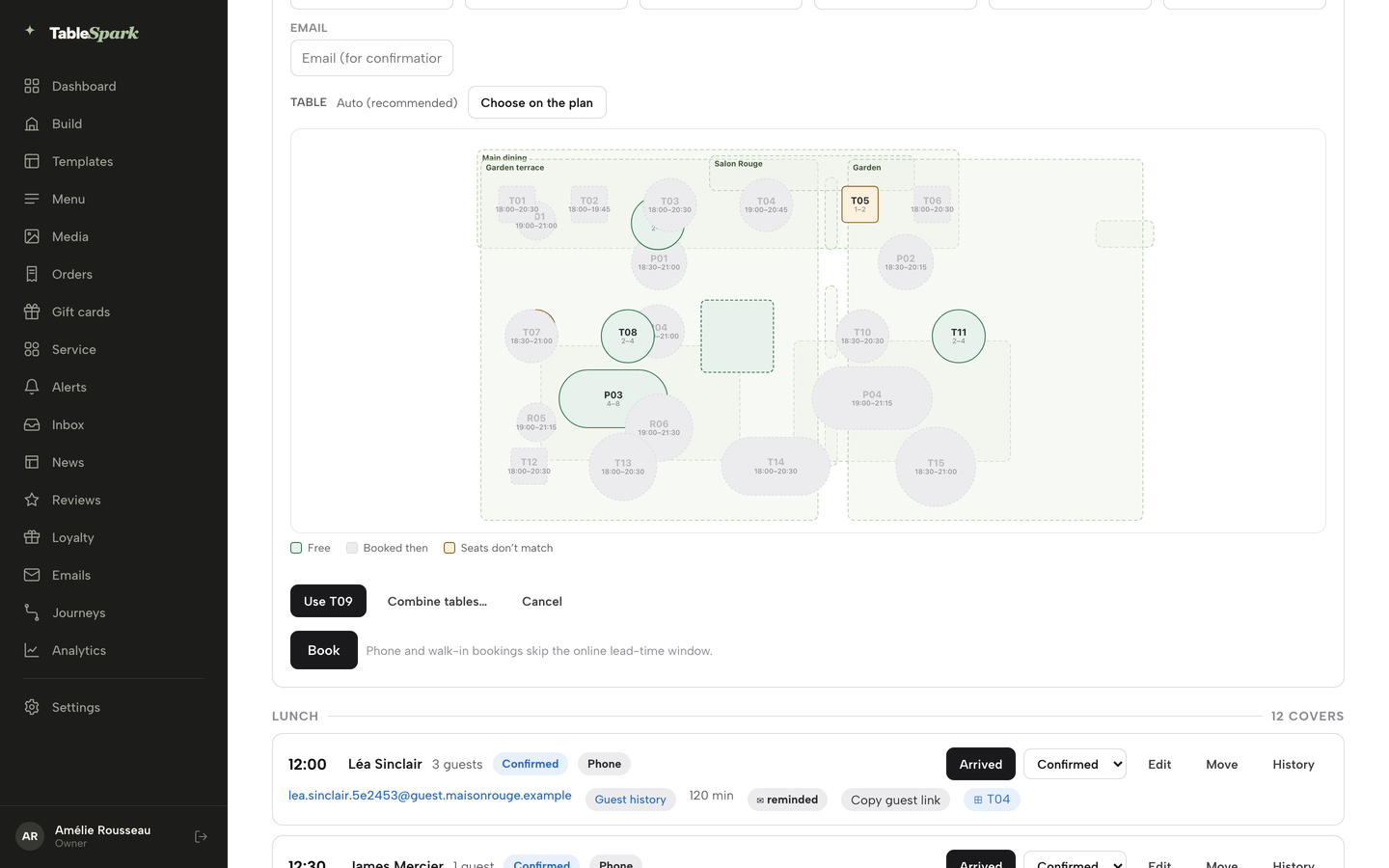Screen dimensions: 1389x868
Task: Open Guest history for Léa Sinclair
Action: pos(631,800)
